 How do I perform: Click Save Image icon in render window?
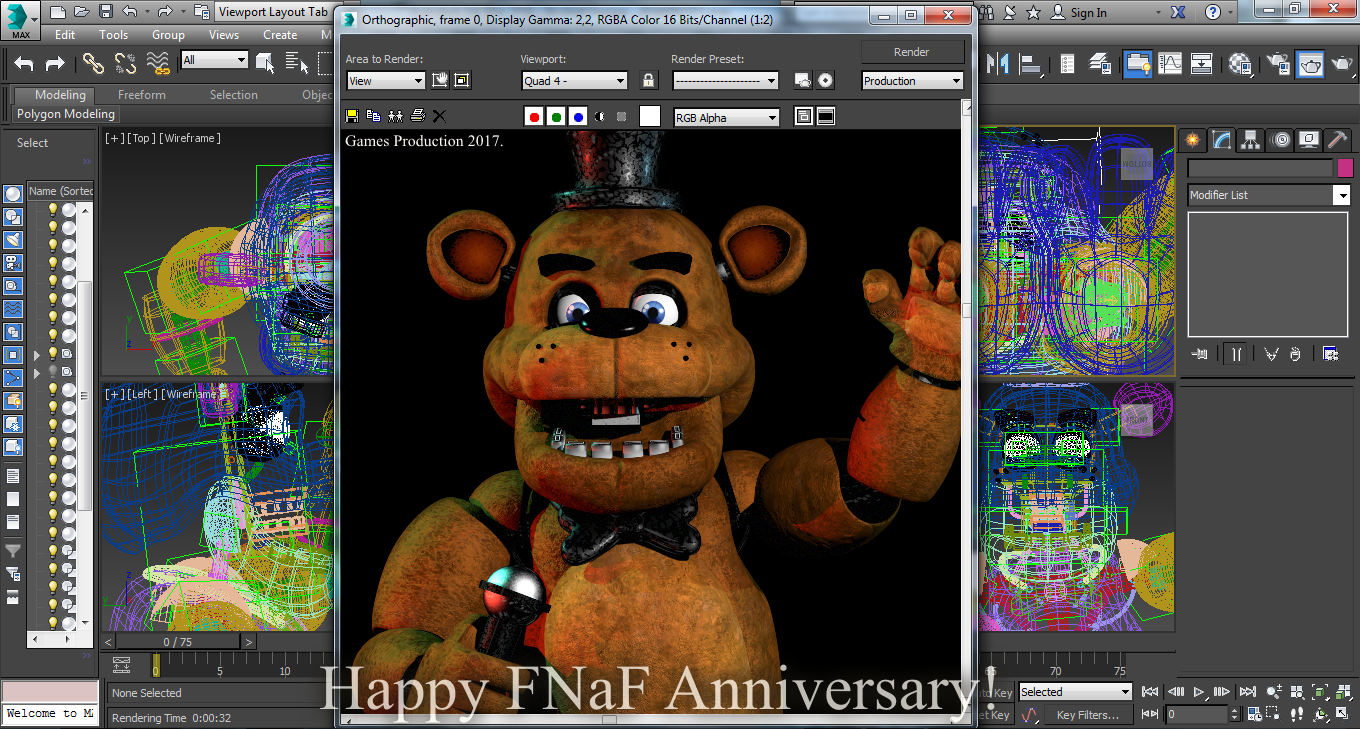pos(352,116)
